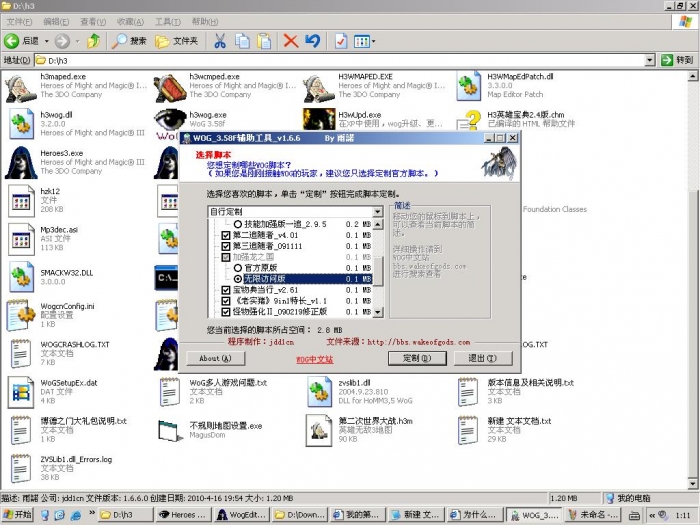This screenshot has height=525, width=700.
Task: Select H3wUpd.exe file icon
Action: pos(319,120)
